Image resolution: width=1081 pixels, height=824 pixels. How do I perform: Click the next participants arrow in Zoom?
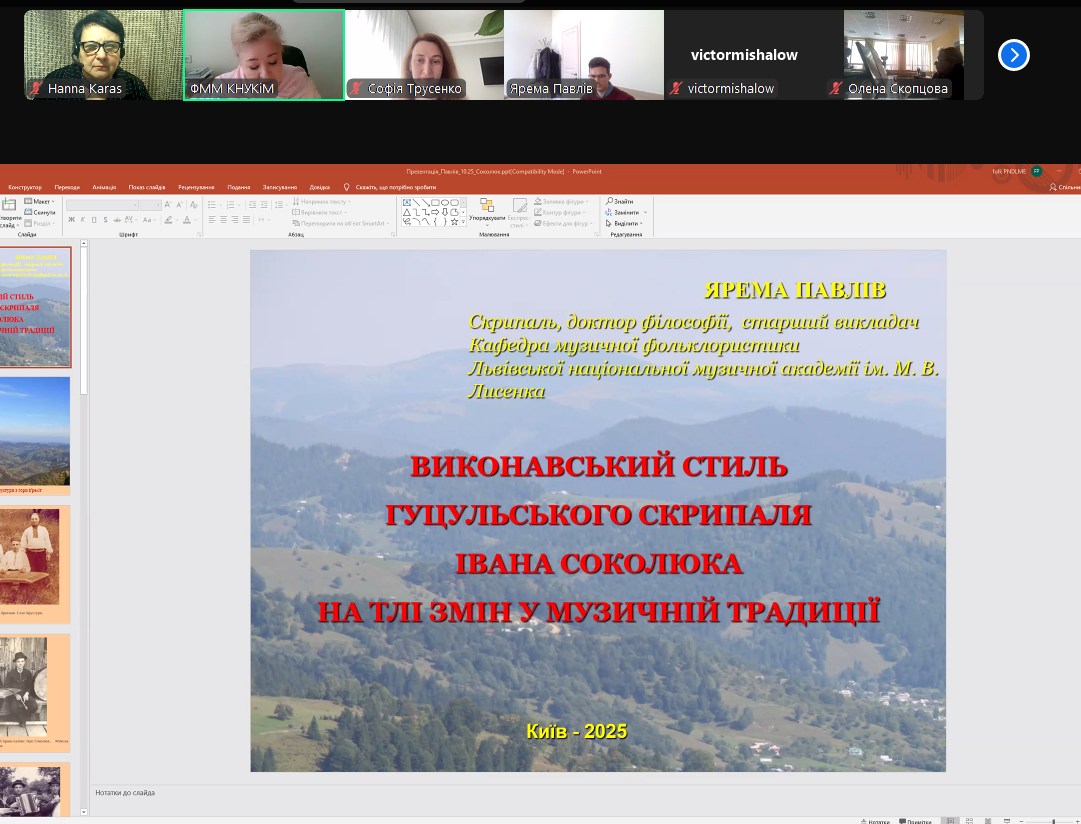(1013, 55)
